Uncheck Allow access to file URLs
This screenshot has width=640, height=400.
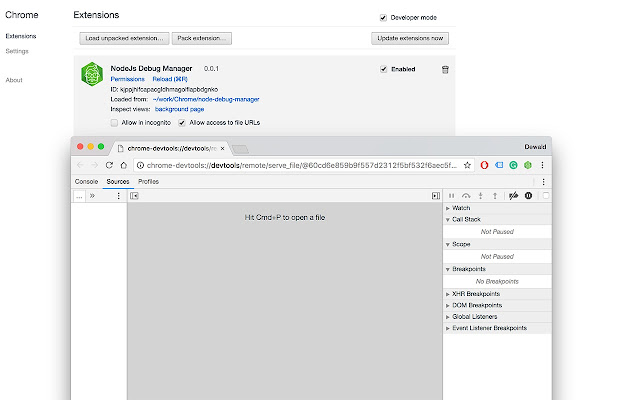[182, 122]
